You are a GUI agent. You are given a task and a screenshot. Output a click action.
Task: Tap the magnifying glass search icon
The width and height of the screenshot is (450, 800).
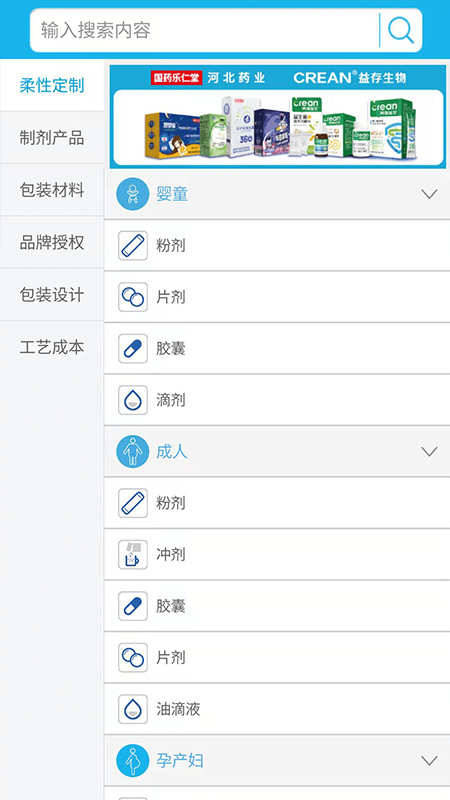click(401, 30)
